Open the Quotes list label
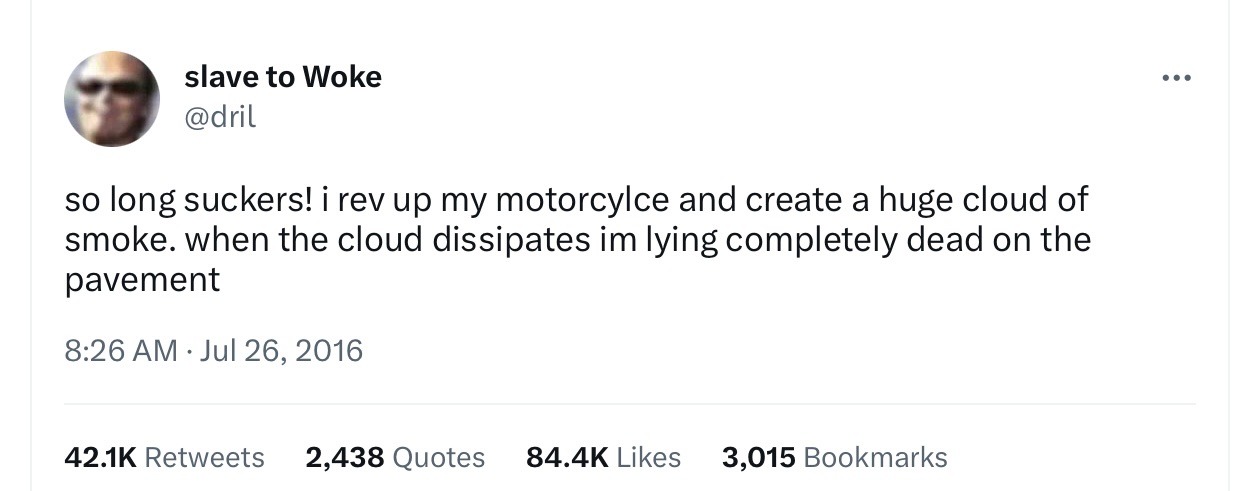The height and width of the screenshot is (491, 1244). (x=439, y=457)
